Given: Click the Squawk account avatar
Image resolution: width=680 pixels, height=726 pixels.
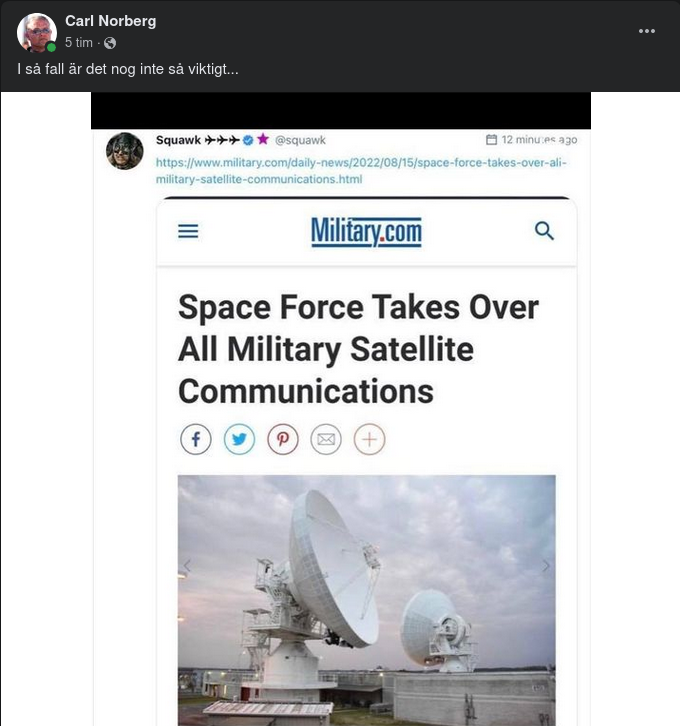Looking at the screenshot, I should (125, 150).
